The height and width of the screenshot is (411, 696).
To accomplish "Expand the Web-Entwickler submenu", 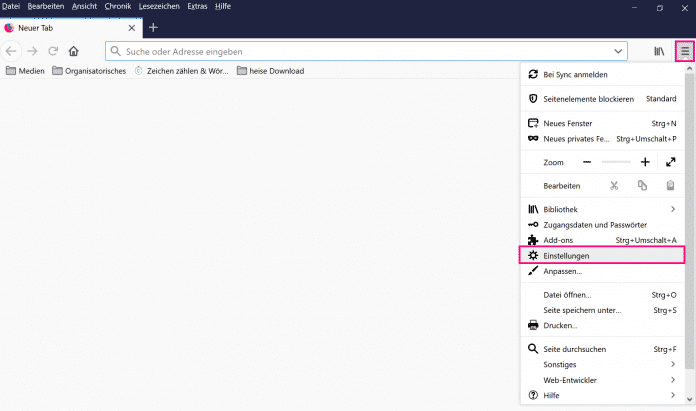I will point(600,380).
